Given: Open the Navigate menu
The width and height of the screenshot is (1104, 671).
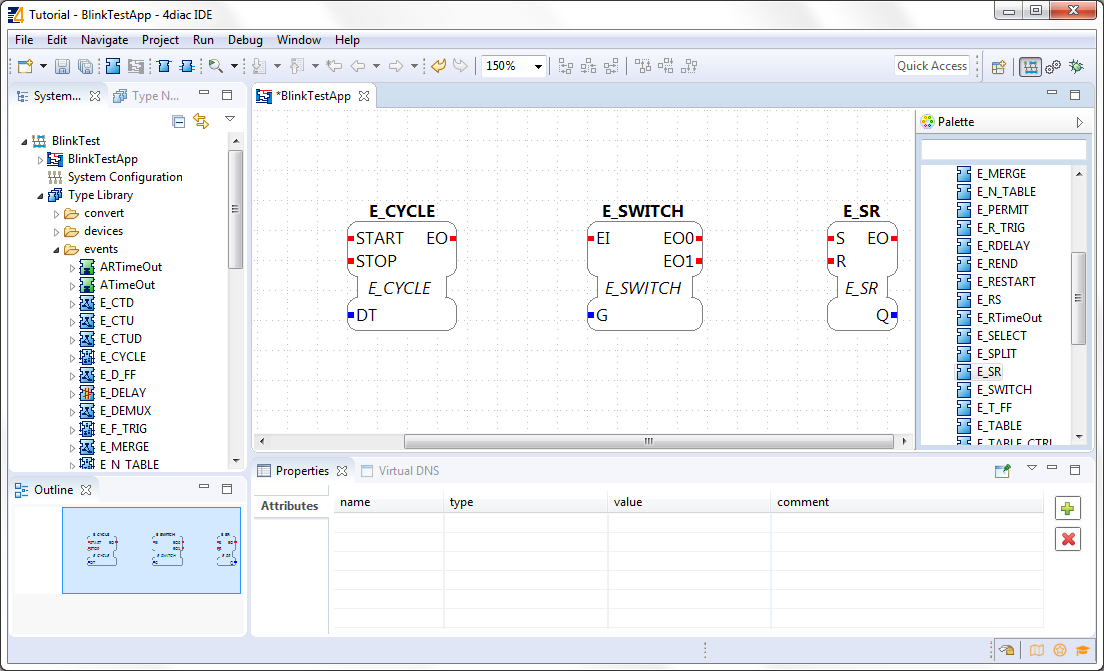Looking at the screenshot, I should pyautogui.click(x=104, y=40).
